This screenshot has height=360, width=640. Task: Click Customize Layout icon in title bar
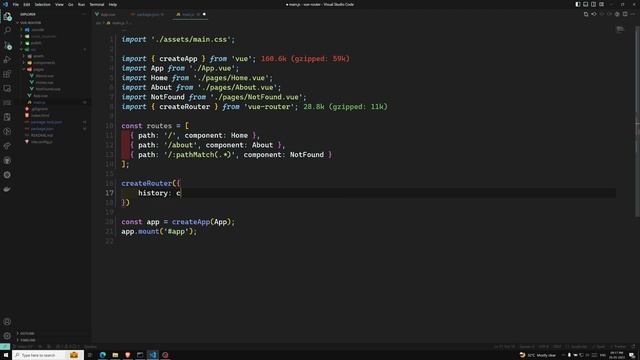pyautogui.click(x=602, y=4)
